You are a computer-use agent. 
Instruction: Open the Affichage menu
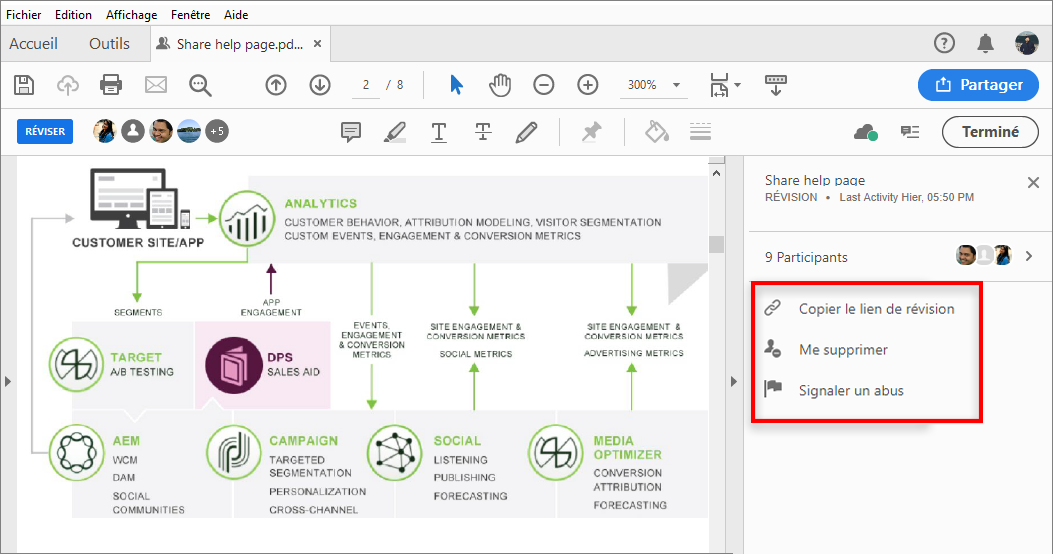[132, 14]
